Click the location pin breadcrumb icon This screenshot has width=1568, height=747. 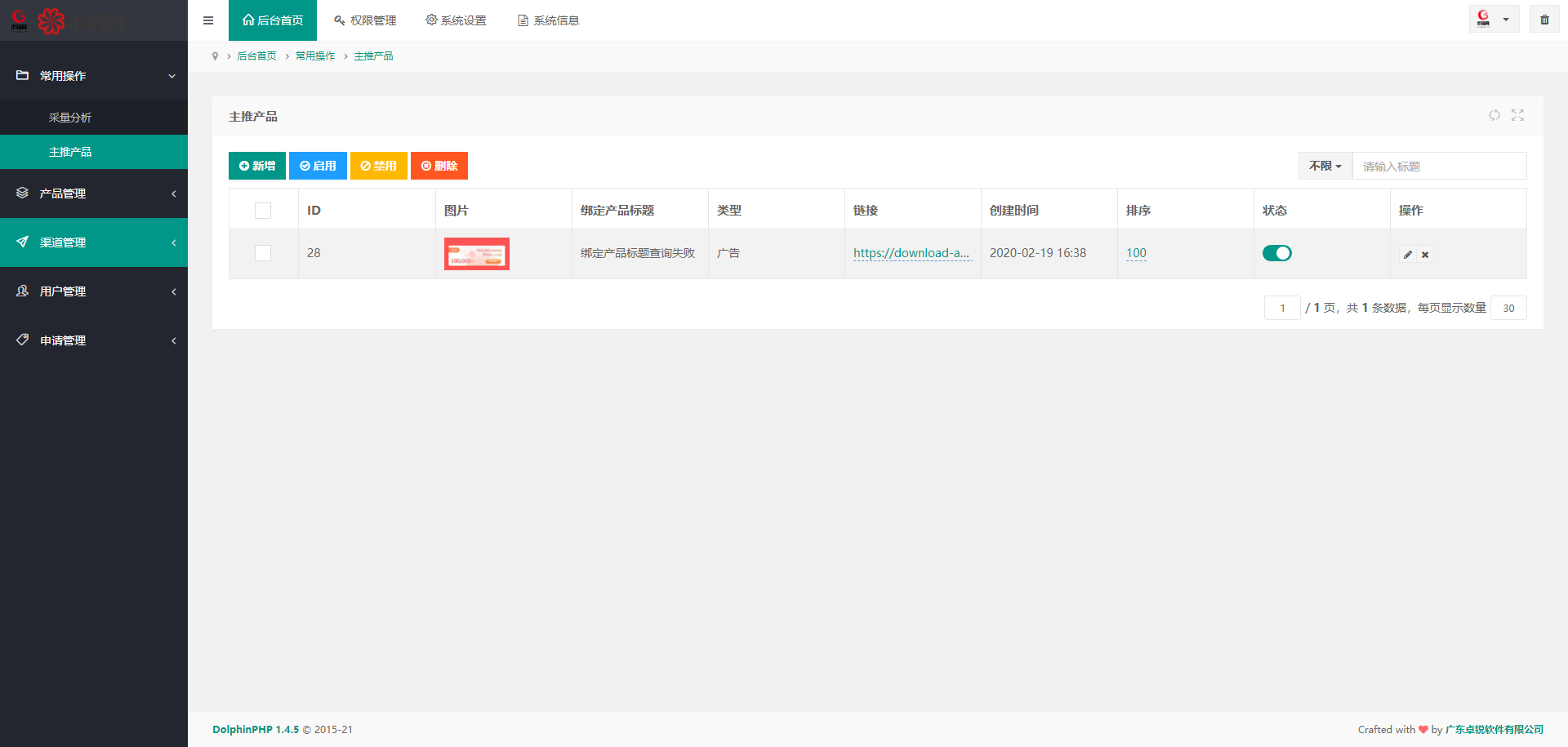(x=215, y=56)
